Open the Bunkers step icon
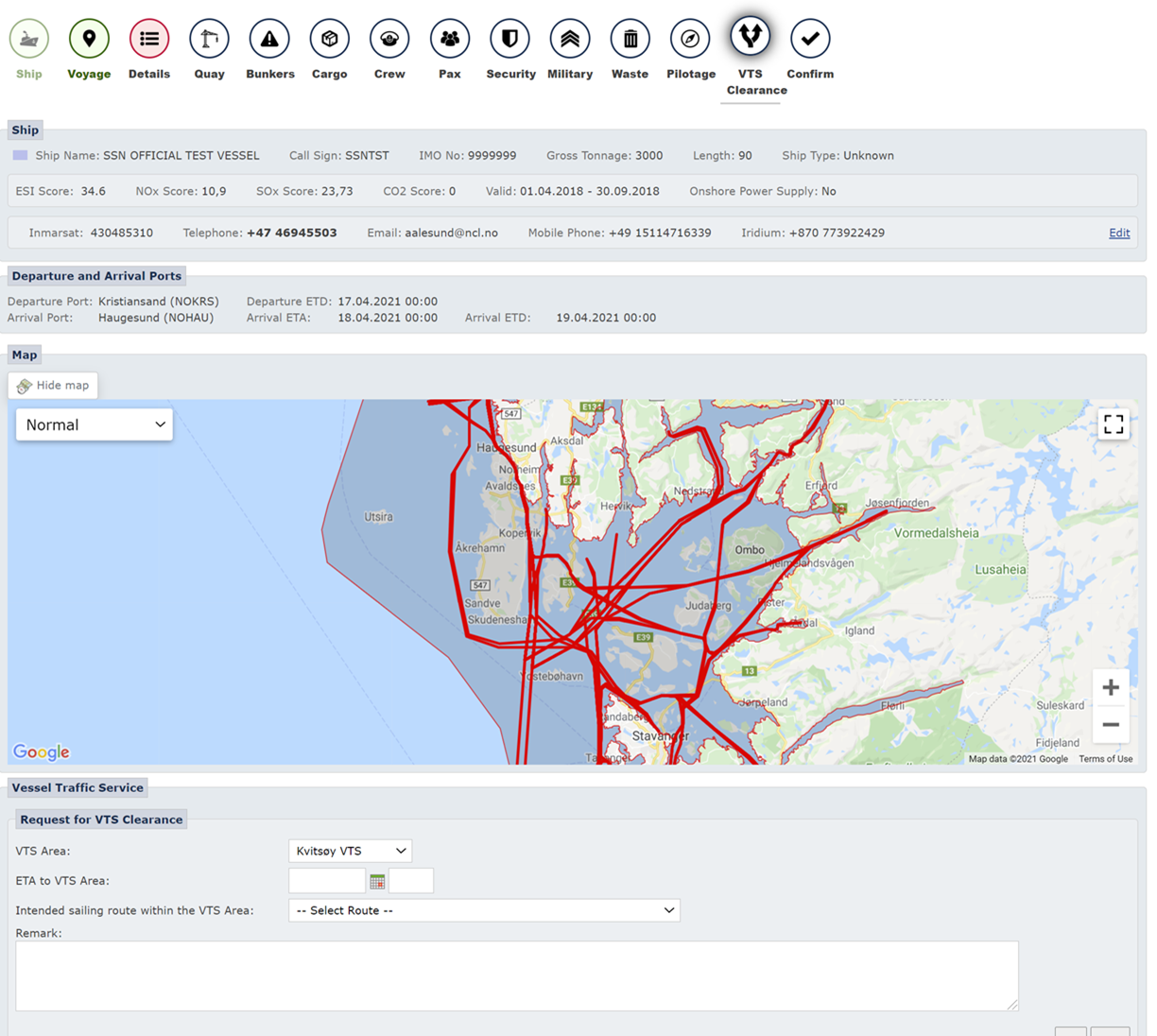The image size is (1157, 1036). [x=269, y=40]
